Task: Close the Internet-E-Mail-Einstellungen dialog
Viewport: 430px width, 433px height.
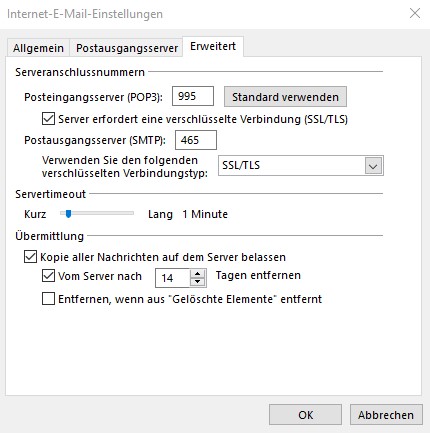Action: coord(415,14)
